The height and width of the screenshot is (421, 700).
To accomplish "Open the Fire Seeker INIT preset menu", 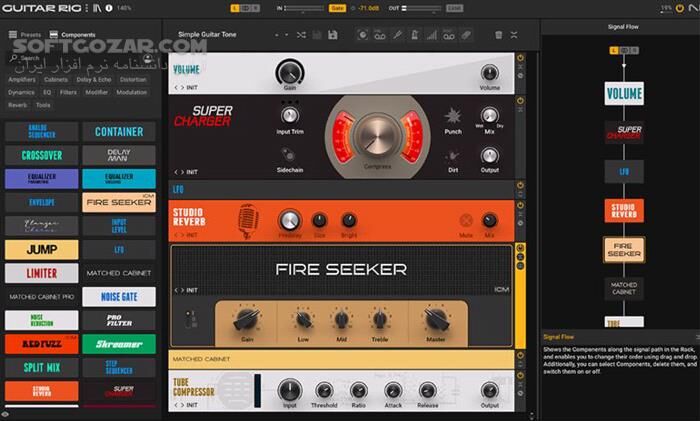I will point(192,290).
